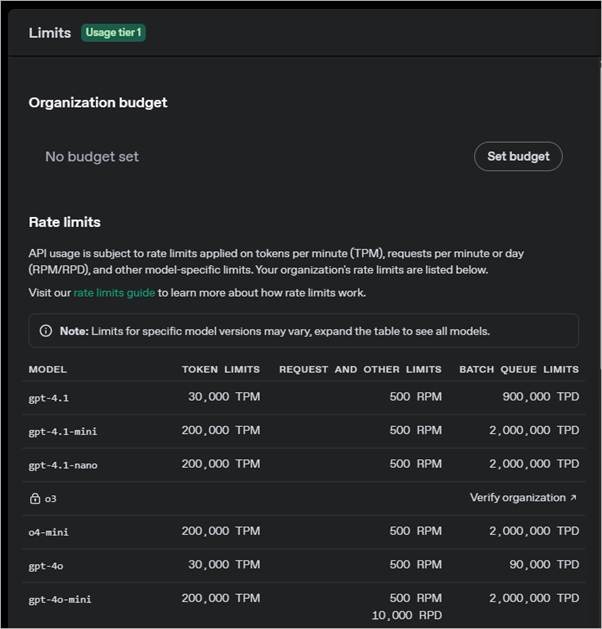The height and width of the screenshot is (629, 602).
Task: Click the Usage tier 1 badge
Action: coord(114,32)
